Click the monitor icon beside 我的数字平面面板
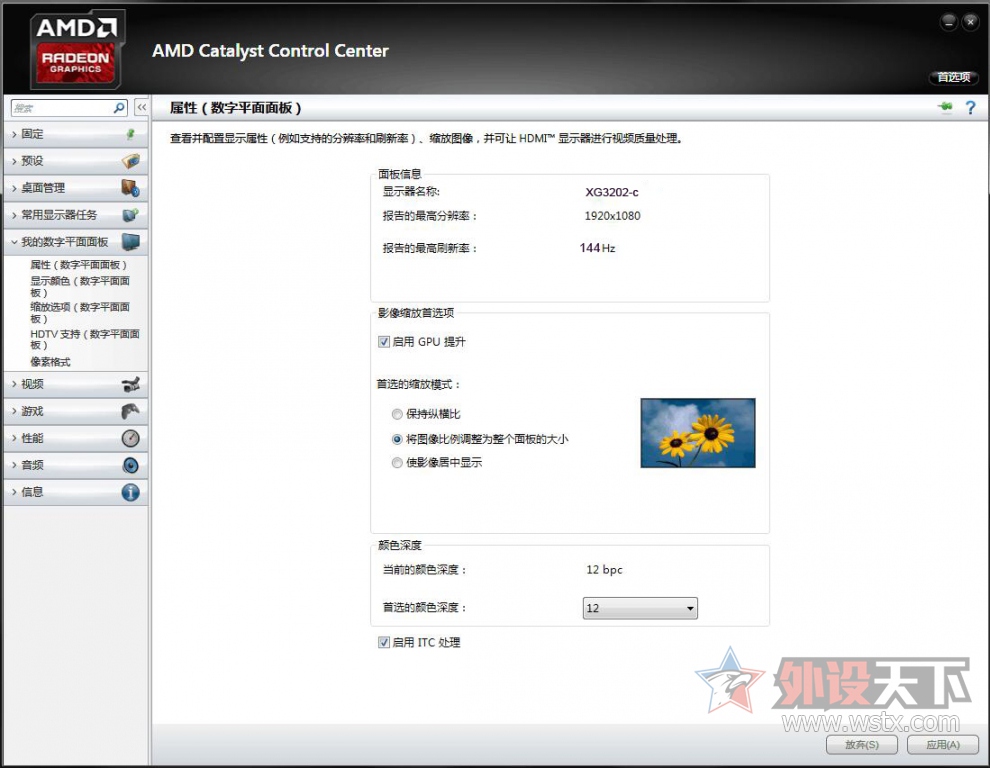990x768 pixels. (x=131, y=242)
